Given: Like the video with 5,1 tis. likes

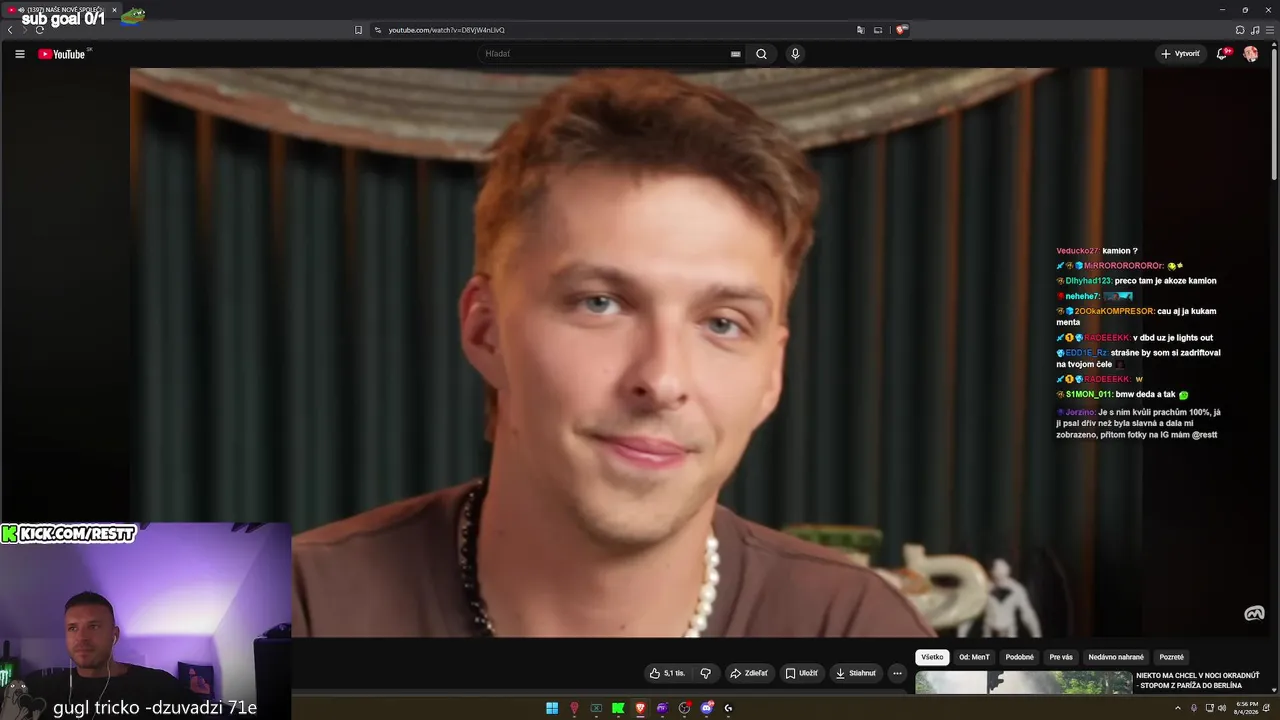Looking at the screenshot, I should [x=667, y=673].
